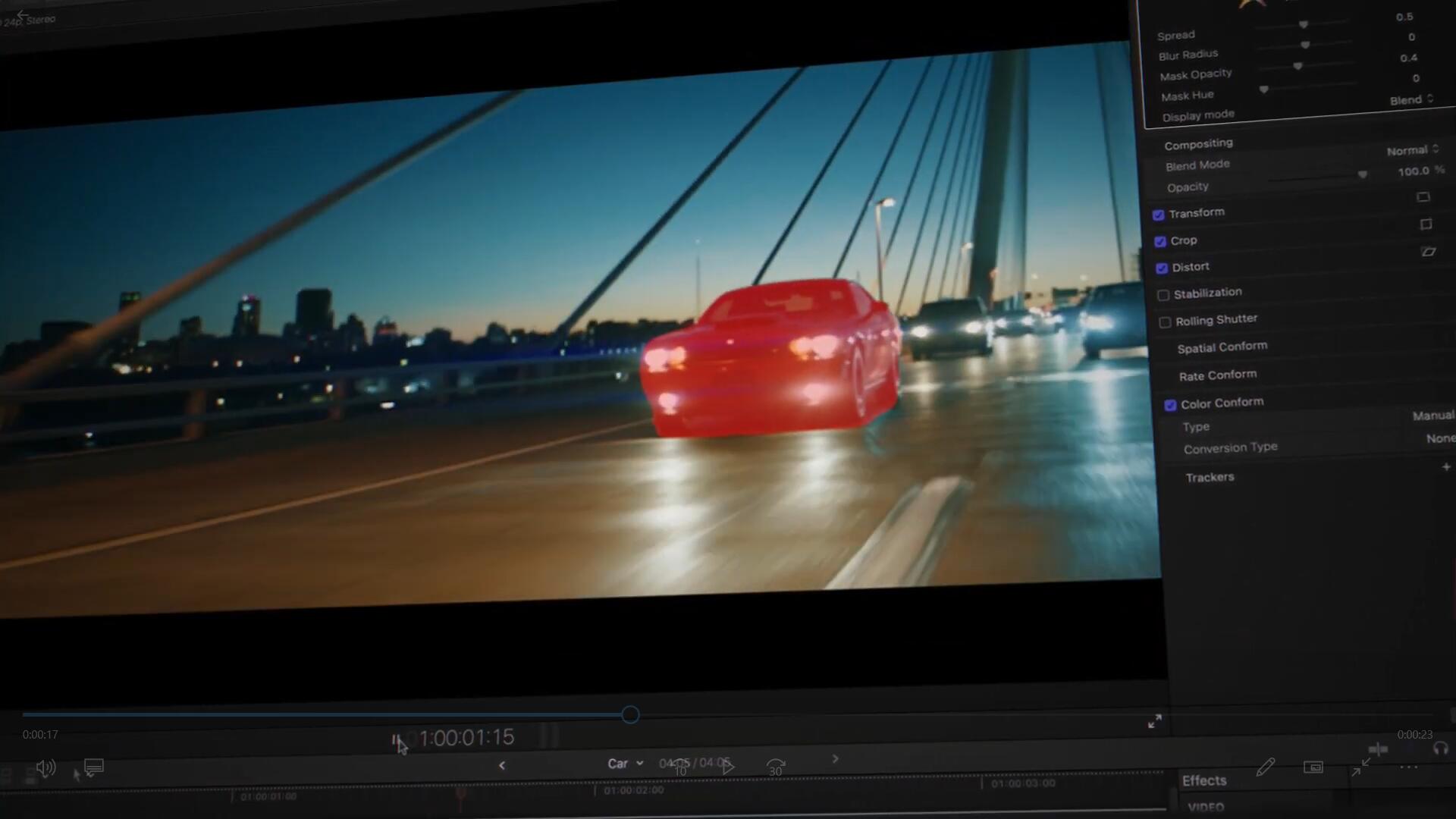Click the Transform onscreen controls icon
This screenshot has height=819, width=1456.
[x=1423, y=197]
